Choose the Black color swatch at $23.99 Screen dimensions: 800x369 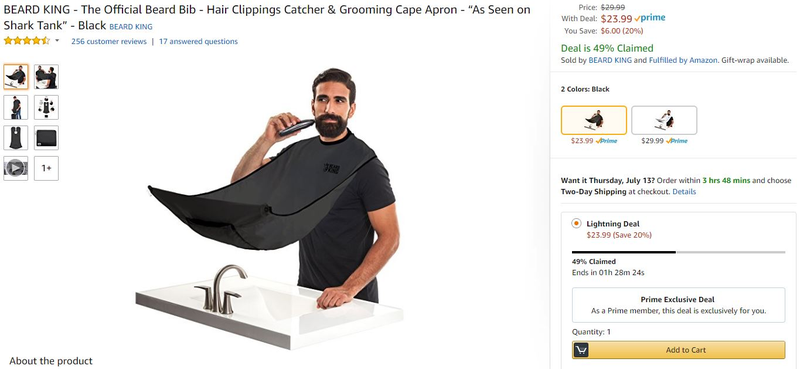pyautogui.click(x=594, y=120)
